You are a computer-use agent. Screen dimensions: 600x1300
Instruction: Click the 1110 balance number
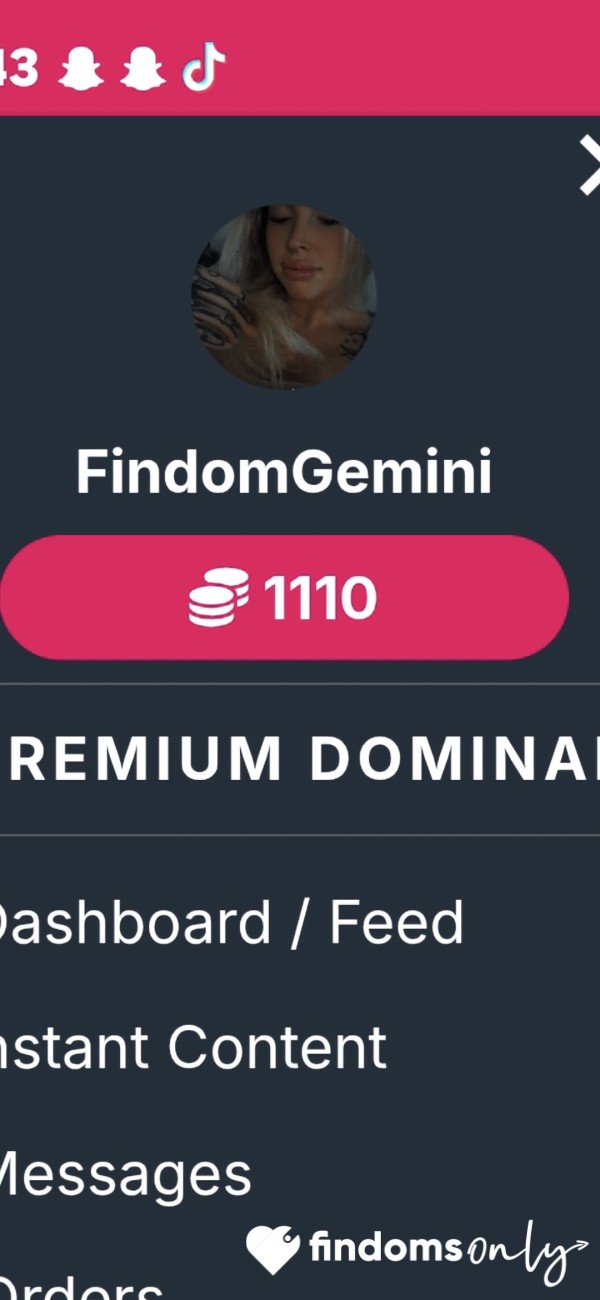(320, 598)
